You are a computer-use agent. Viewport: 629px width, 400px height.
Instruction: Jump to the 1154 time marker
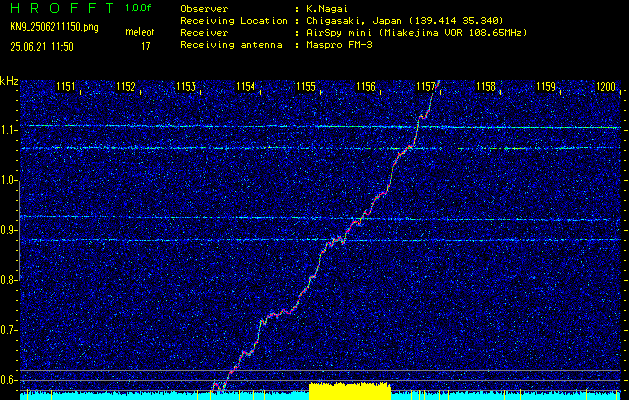point(246,86)
